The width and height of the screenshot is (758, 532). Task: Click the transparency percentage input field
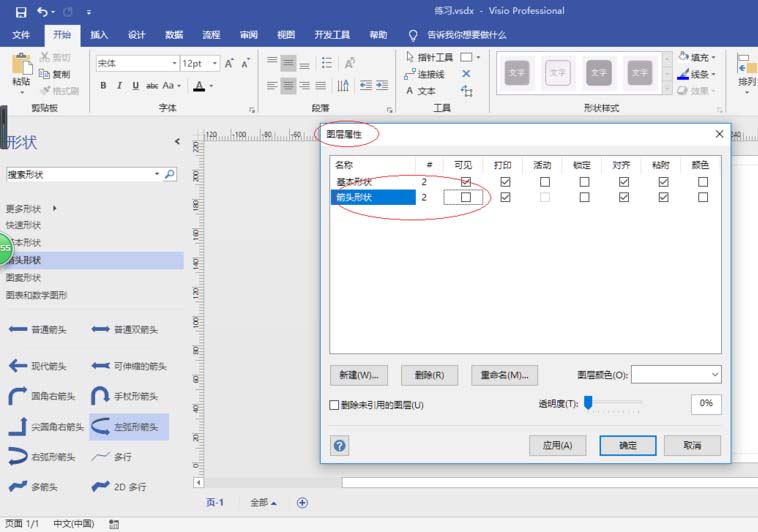[705, 404]
